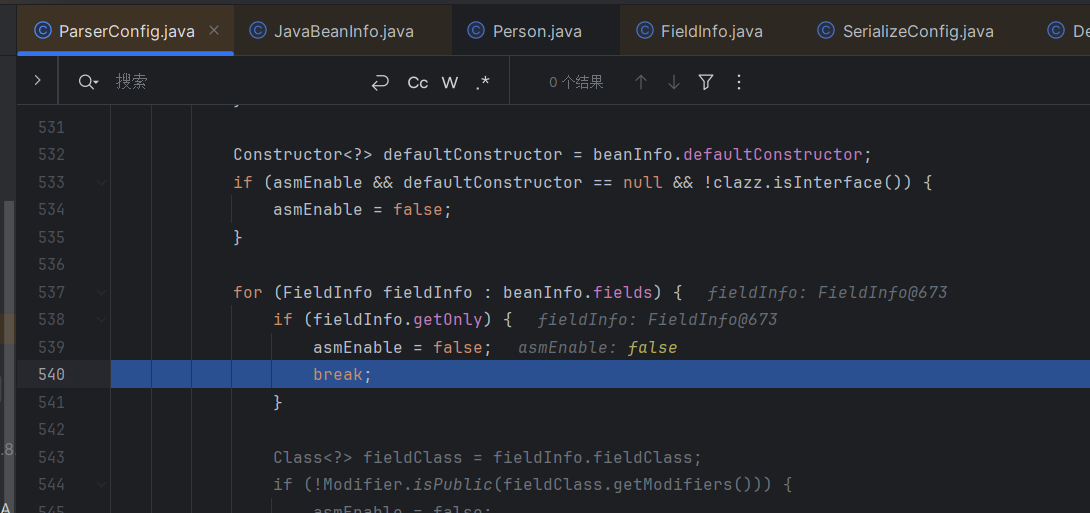Enable the Regex (.*) search option
1090x513 pixels.
[x=483, y=83]
